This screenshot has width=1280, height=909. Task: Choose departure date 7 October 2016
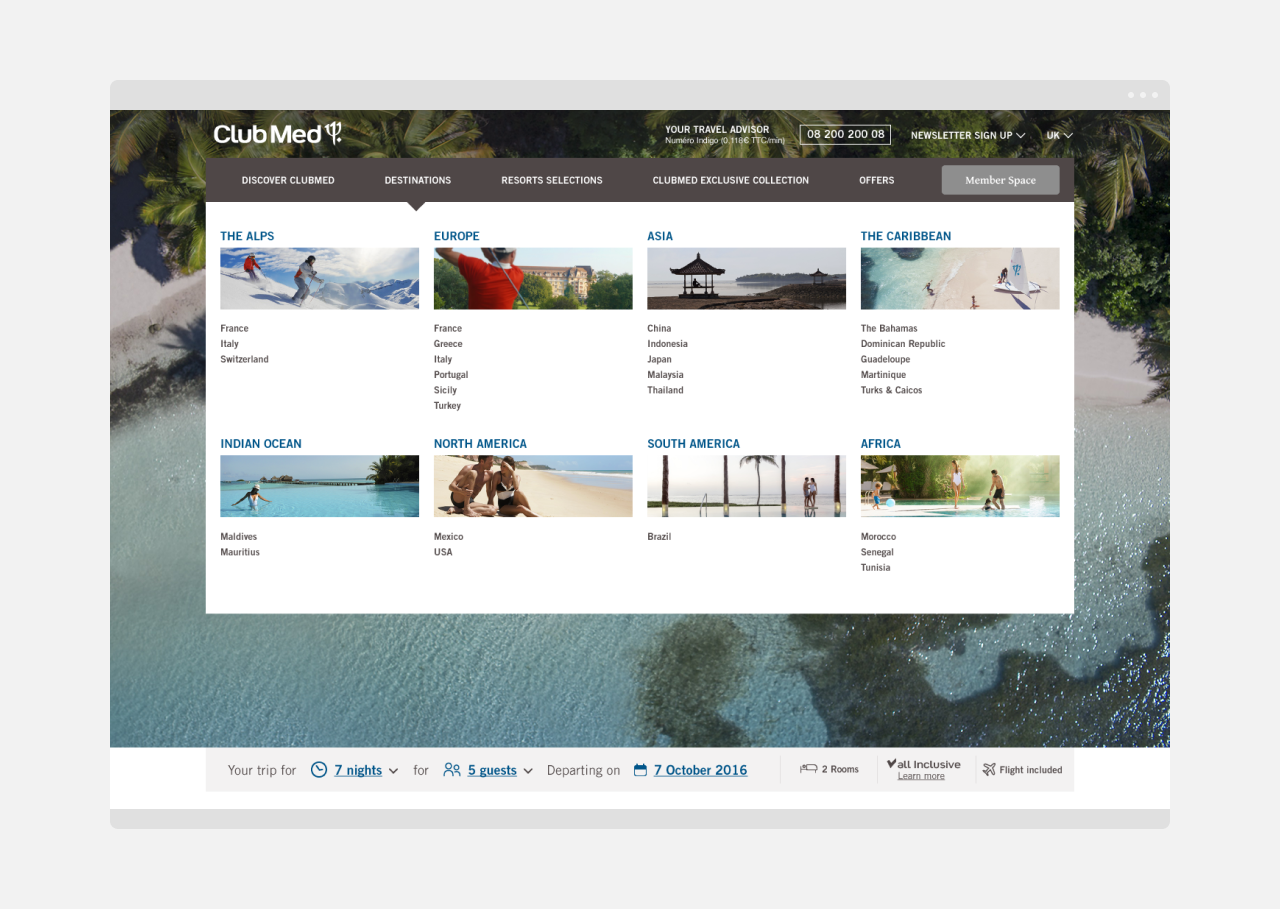(x=700, y=770)
